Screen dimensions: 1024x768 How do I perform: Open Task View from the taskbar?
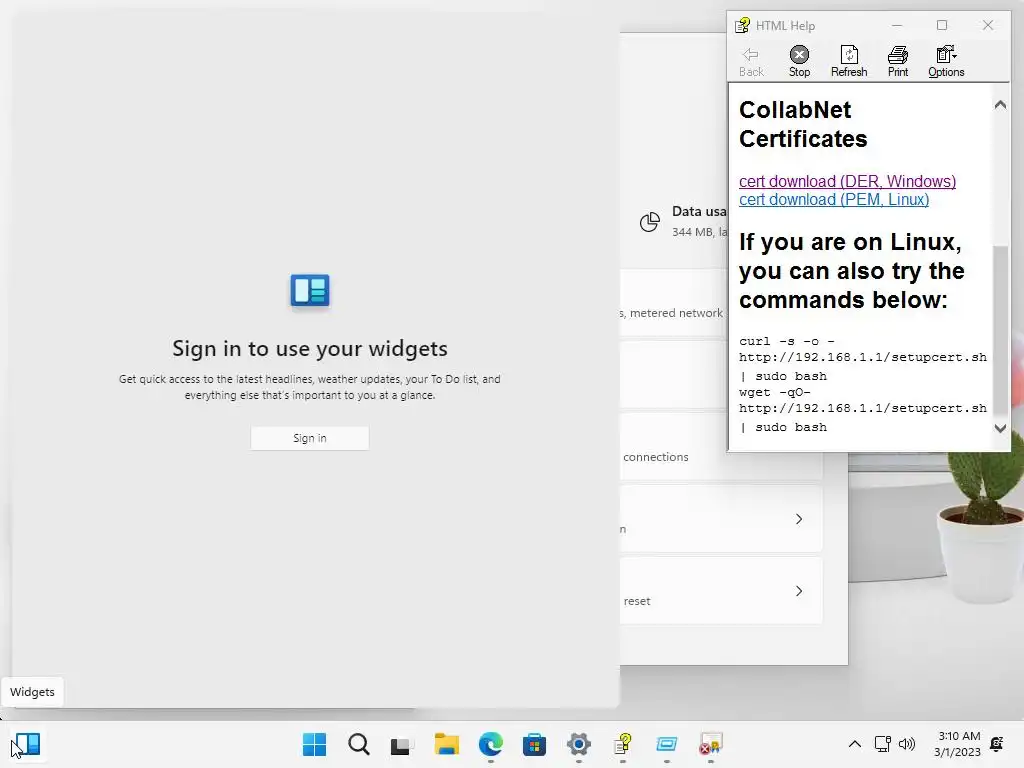click(402, 744)
